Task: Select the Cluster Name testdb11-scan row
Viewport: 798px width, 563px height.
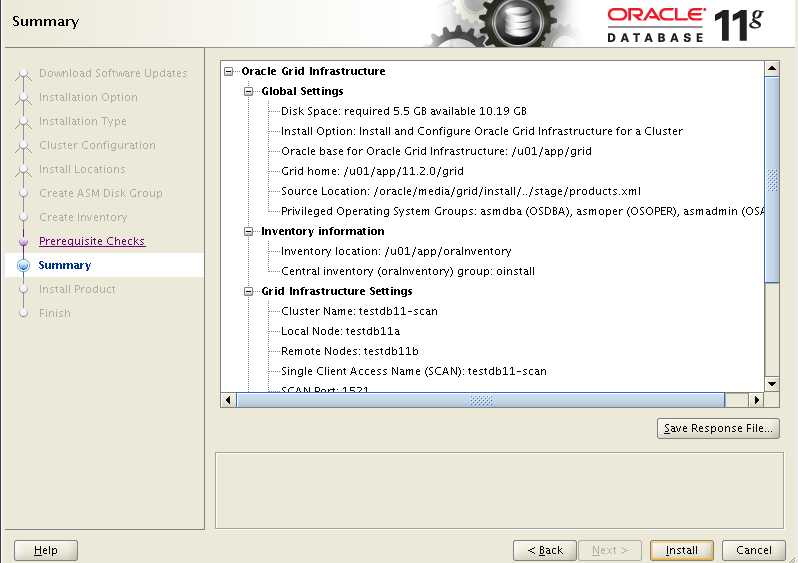Action: coord(359,311)
